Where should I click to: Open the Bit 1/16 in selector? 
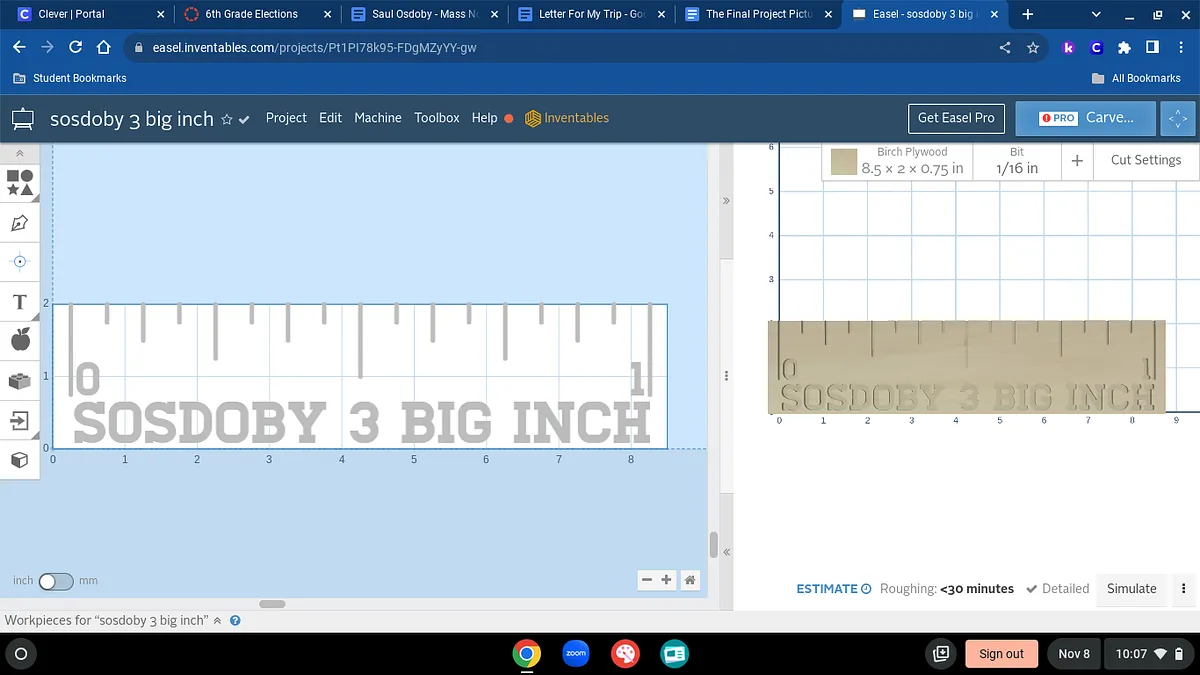(1016, 161)
